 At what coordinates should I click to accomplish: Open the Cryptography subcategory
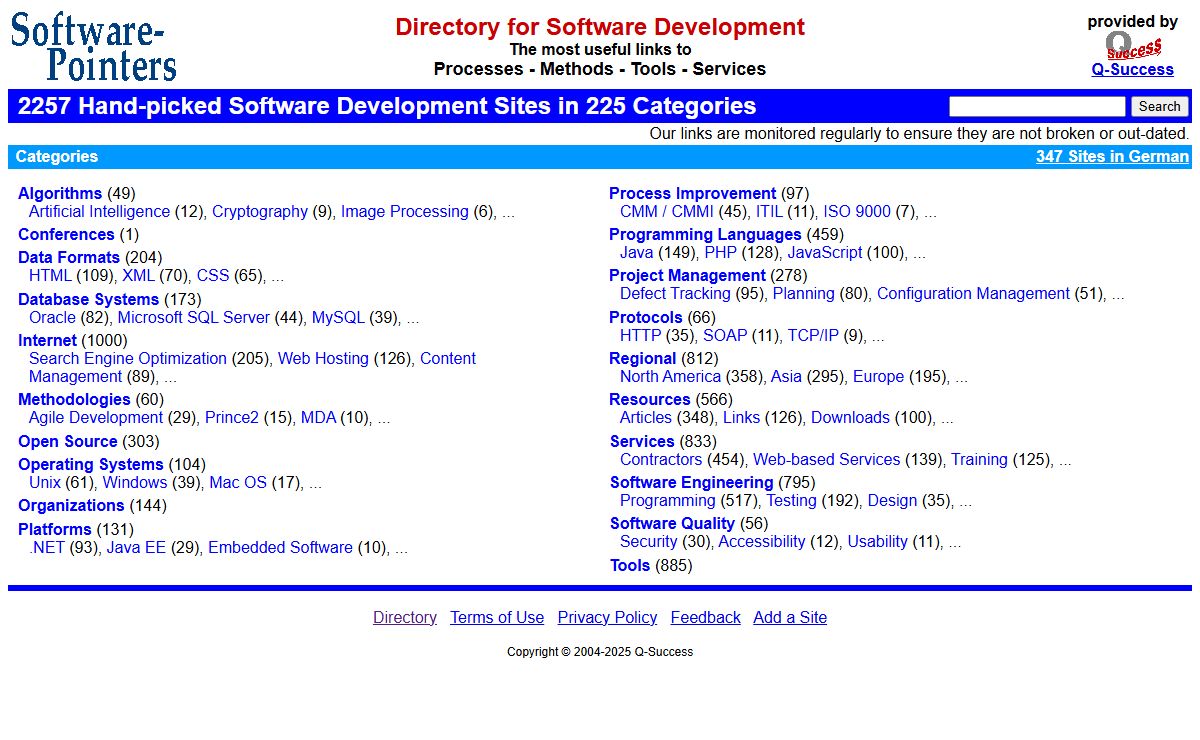(x=260, y=212)
